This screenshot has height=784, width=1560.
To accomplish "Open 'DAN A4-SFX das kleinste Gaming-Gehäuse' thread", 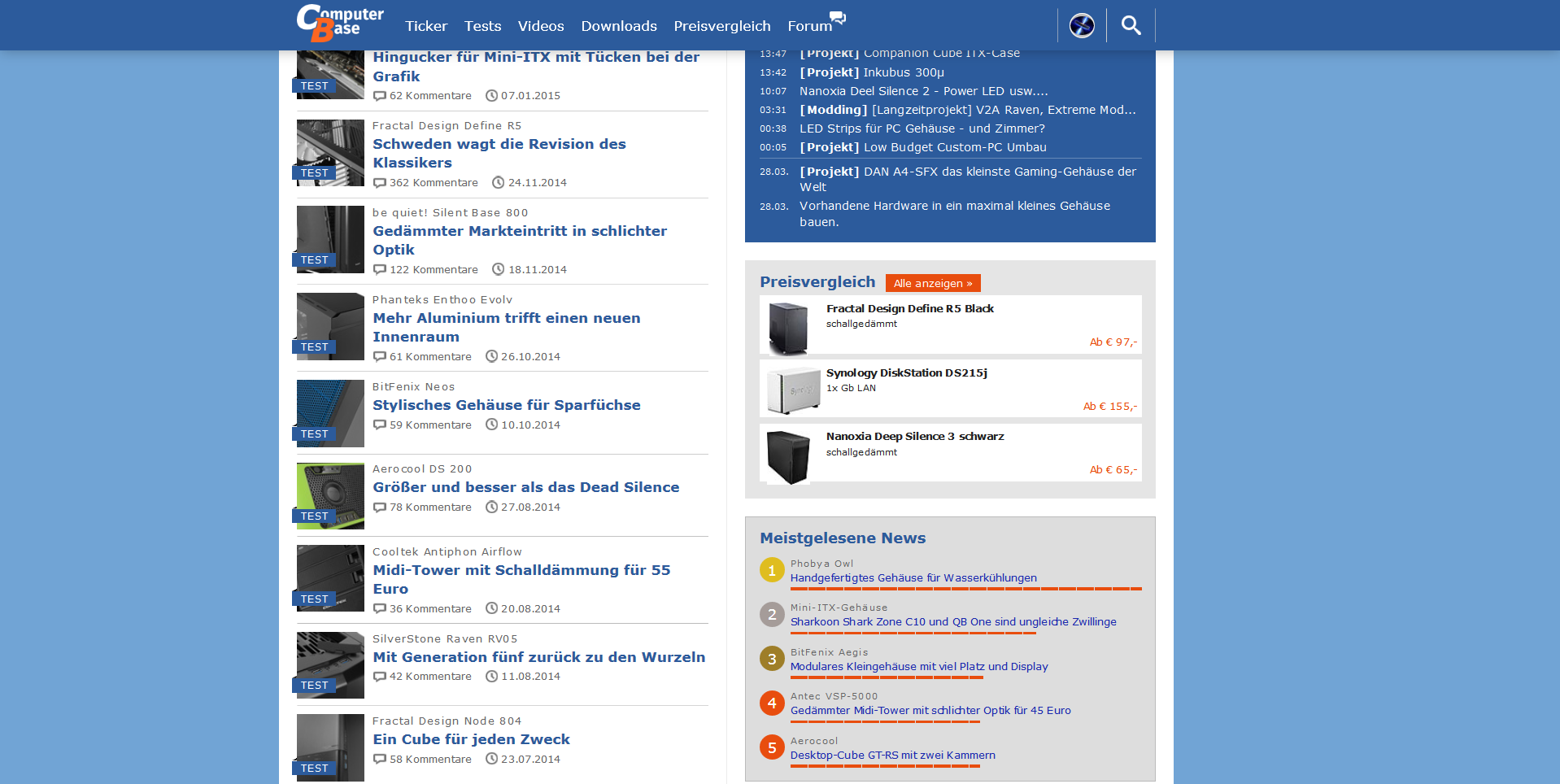I will click(968, 179).
